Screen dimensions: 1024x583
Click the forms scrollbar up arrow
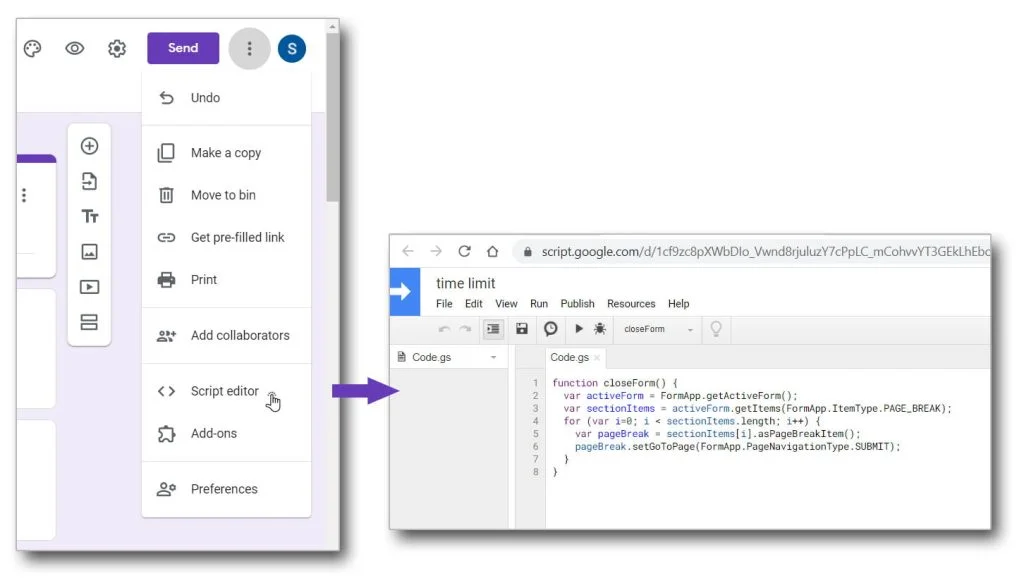pos(332,27)
